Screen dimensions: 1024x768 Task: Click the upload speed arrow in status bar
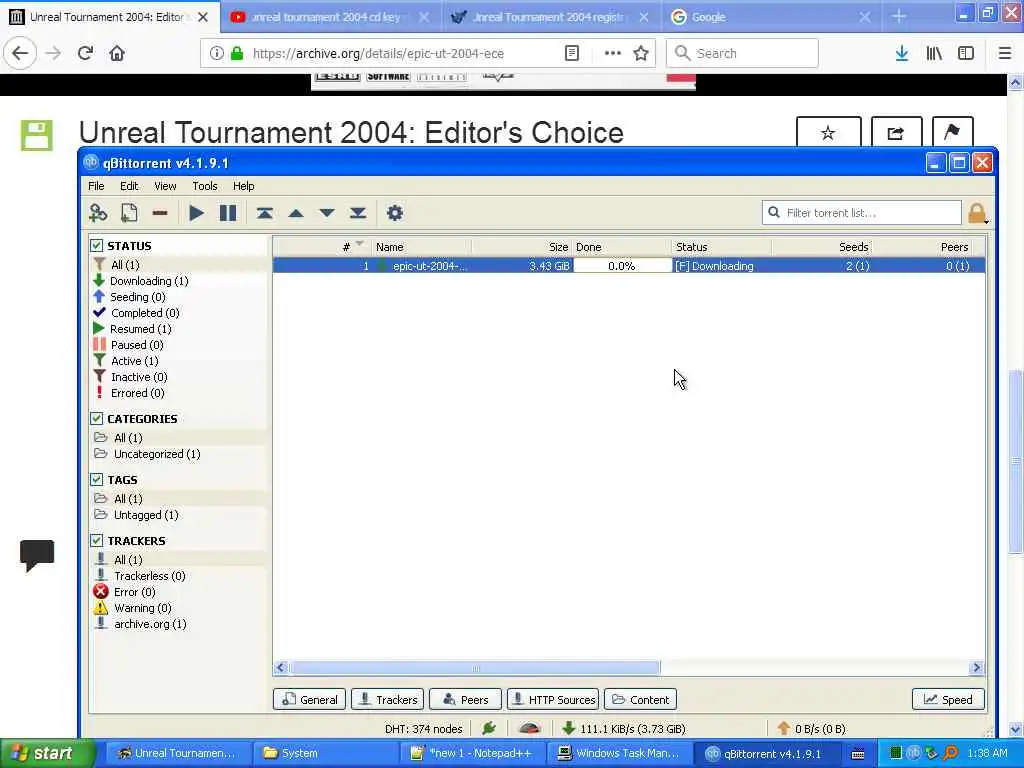[784, 728]
